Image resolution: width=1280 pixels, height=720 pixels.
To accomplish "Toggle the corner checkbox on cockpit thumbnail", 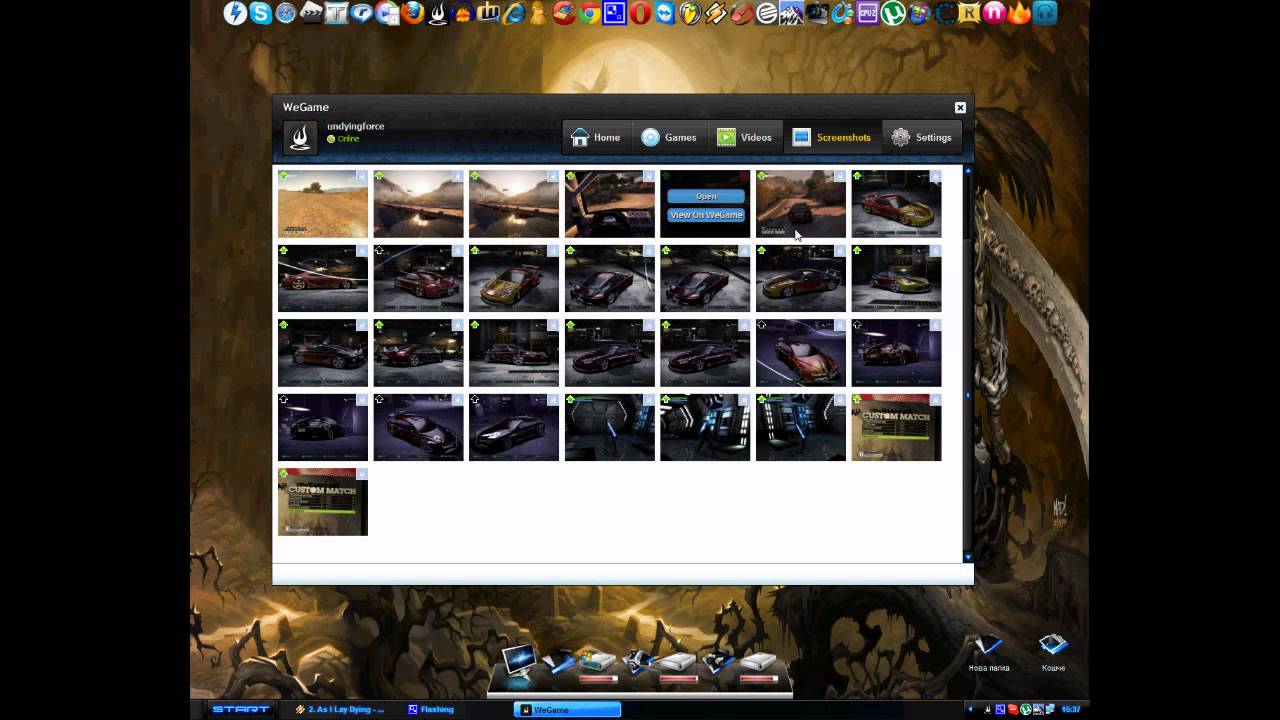I will 649,176.
